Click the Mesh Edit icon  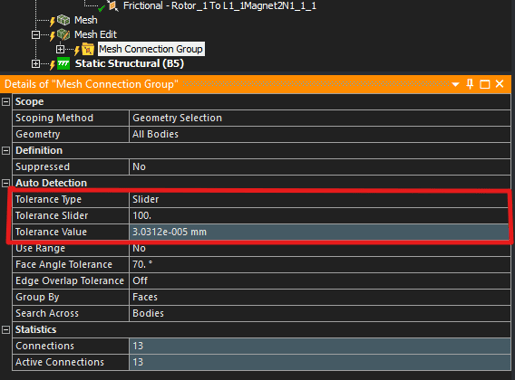coord(63,34)
